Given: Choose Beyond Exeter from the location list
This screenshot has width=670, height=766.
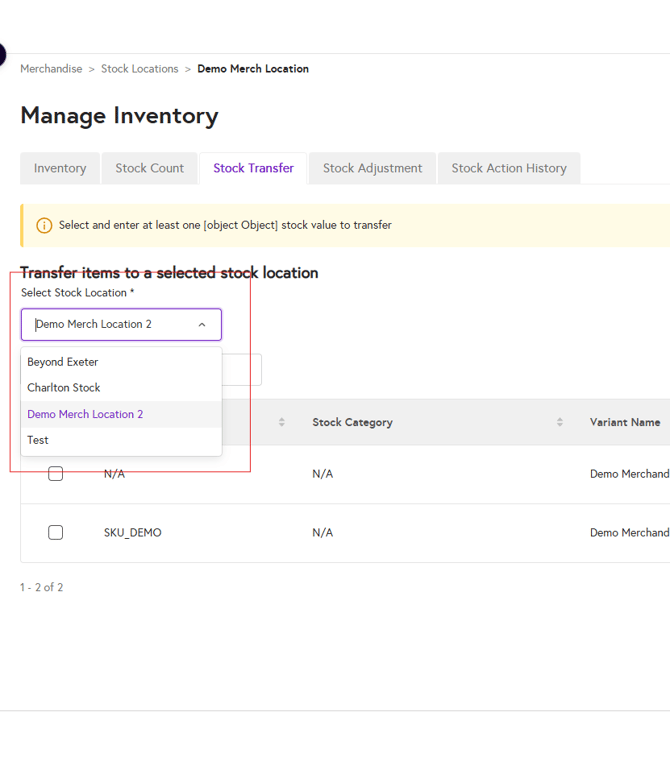Looking at the screenshot, I should click(x=63, y=362).
